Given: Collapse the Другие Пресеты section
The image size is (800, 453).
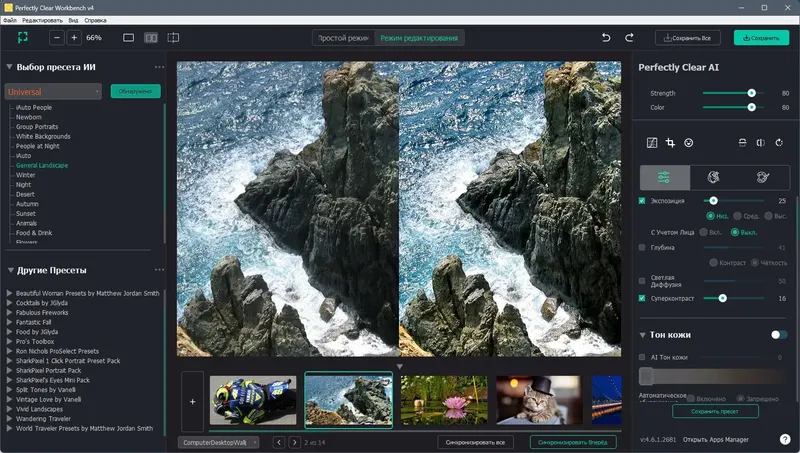Looking at the screenshot, I should (x=10, y=270).
